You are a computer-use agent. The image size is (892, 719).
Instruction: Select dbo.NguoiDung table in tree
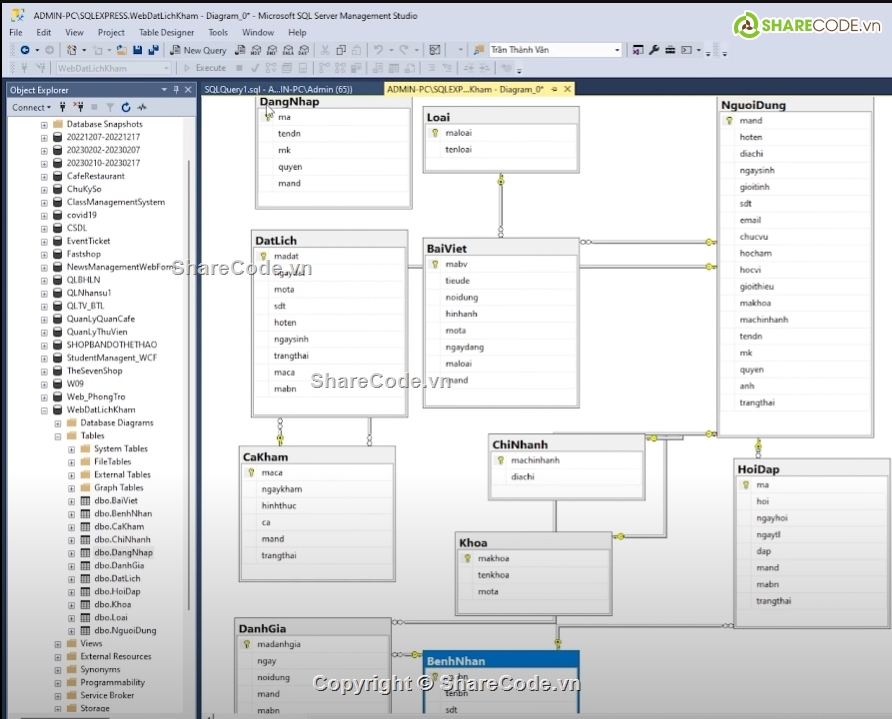point(125,630)
